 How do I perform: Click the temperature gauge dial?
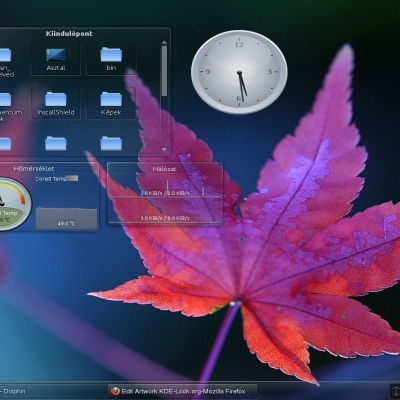point(13,204)
